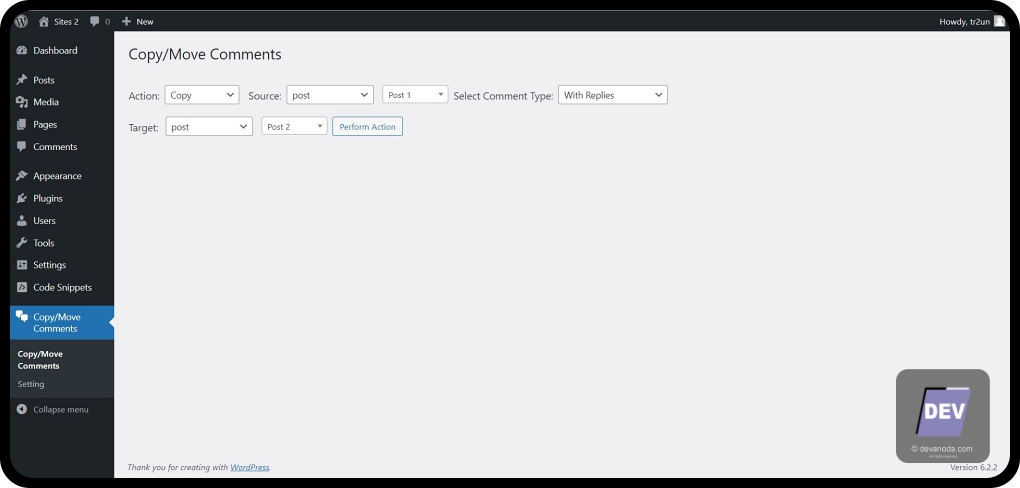Click the Copy/Move Comments page heading
The height and width of the screenshot is (488, 1020).
pos(205,54)
